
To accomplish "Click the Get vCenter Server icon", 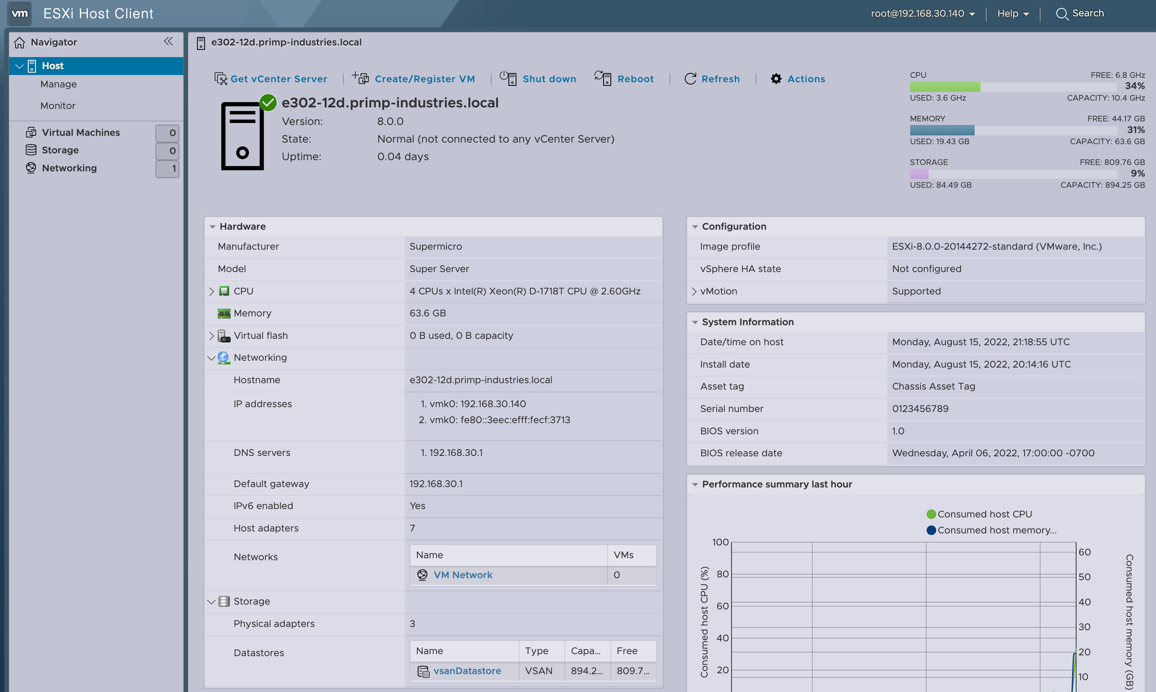I will coord(220,78).
